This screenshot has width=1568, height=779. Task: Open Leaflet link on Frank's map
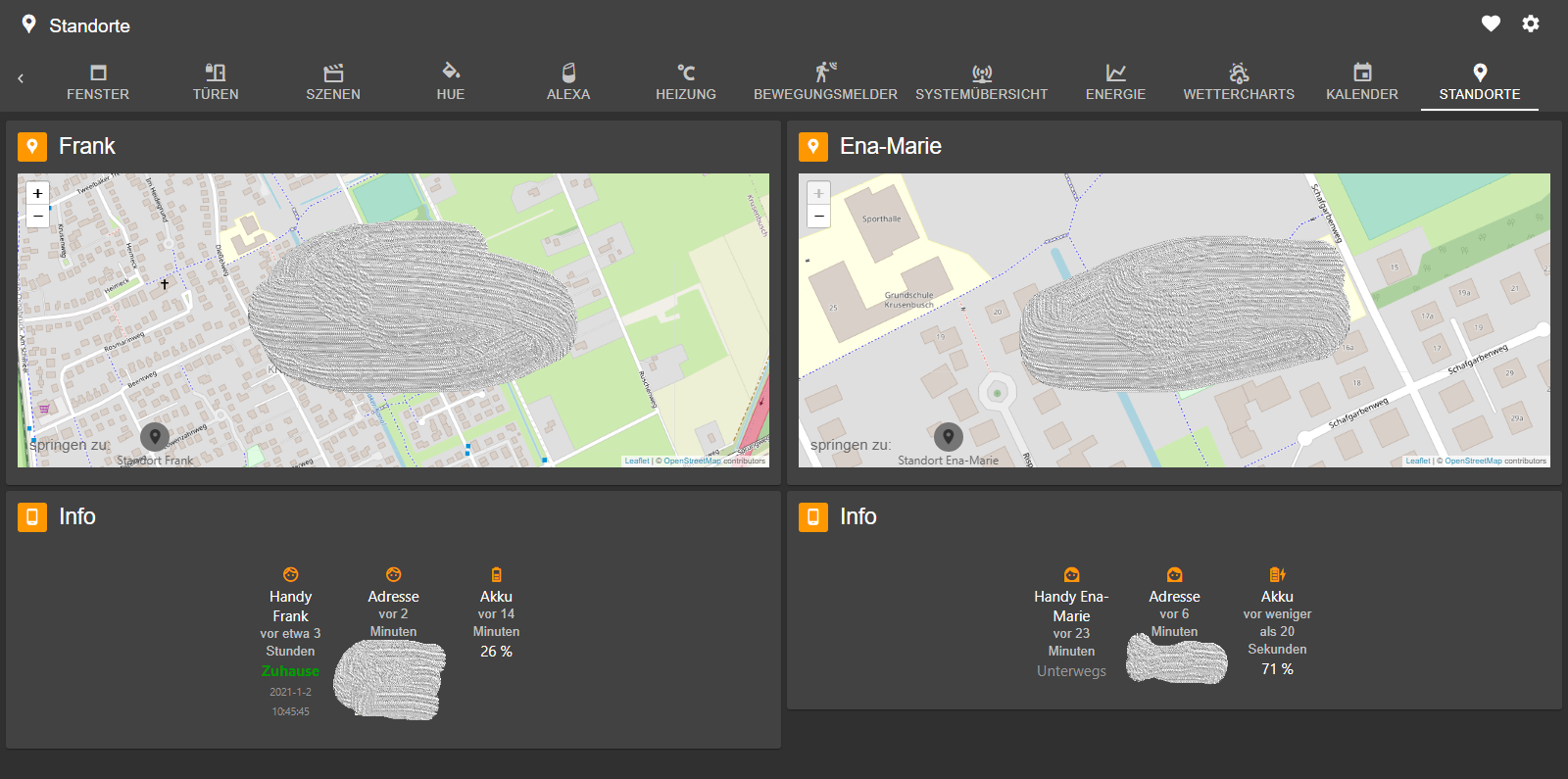click(637, 461)
